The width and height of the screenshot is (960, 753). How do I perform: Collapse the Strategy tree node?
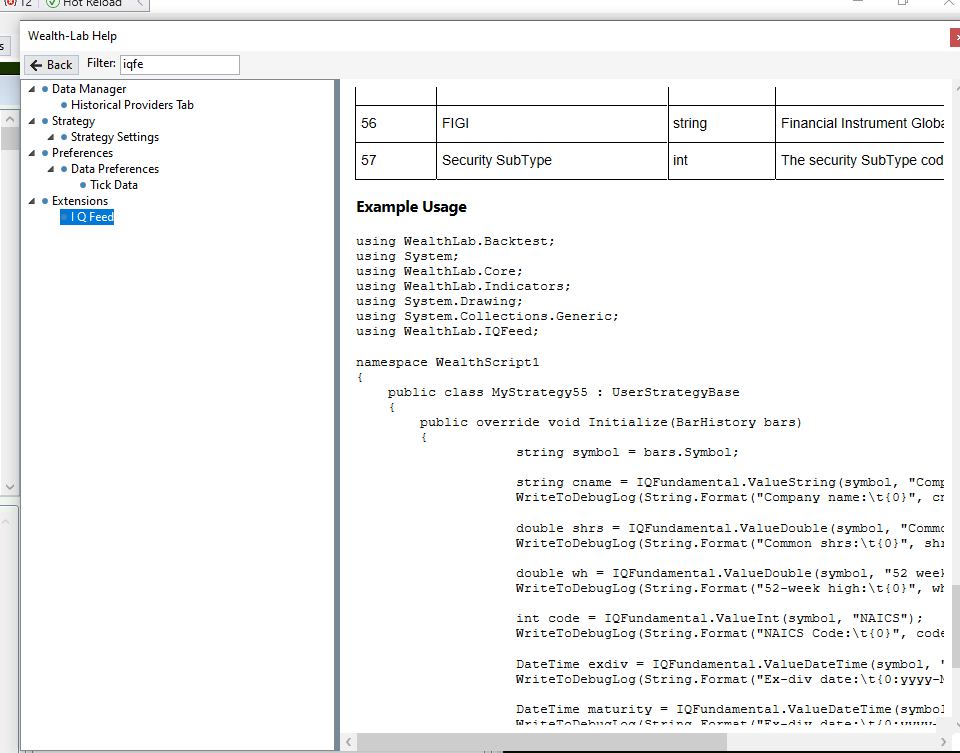tap(32, 121)
